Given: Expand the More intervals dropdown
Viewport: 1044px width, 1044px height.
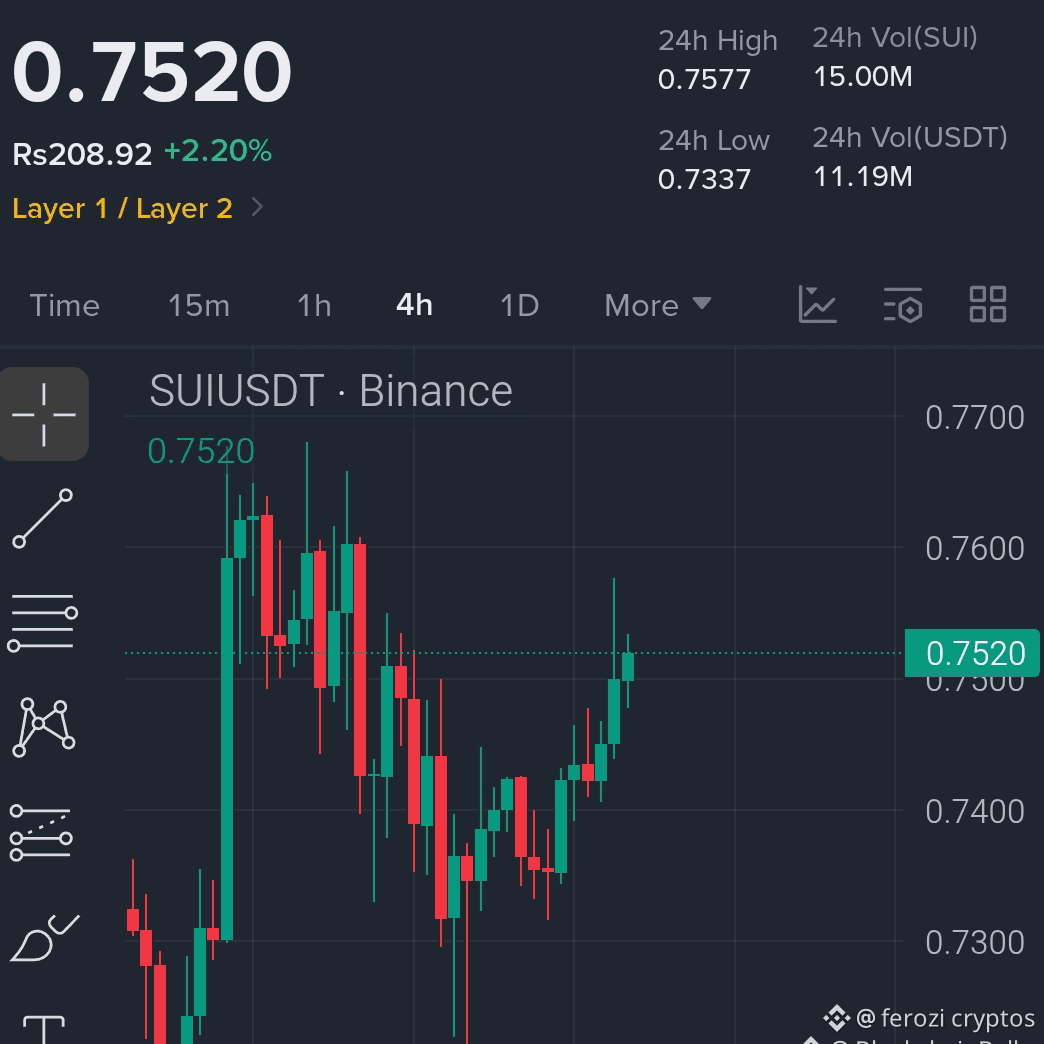Looking at the screenshot, I should coord(658,306).
